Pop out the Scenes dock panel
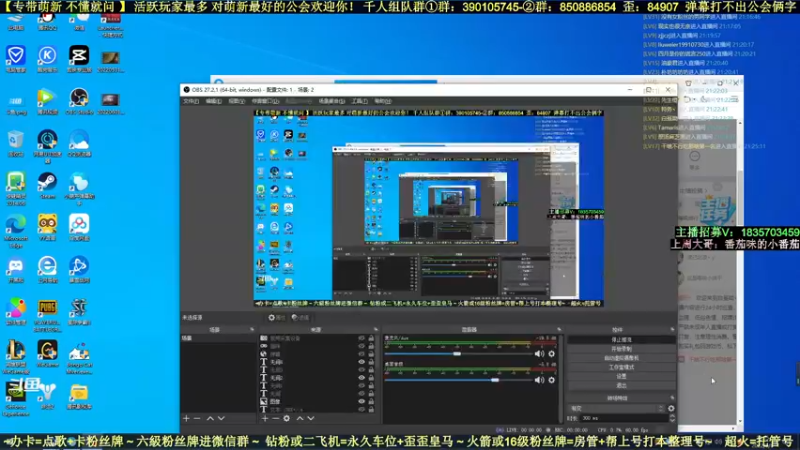 pos(252,330)
